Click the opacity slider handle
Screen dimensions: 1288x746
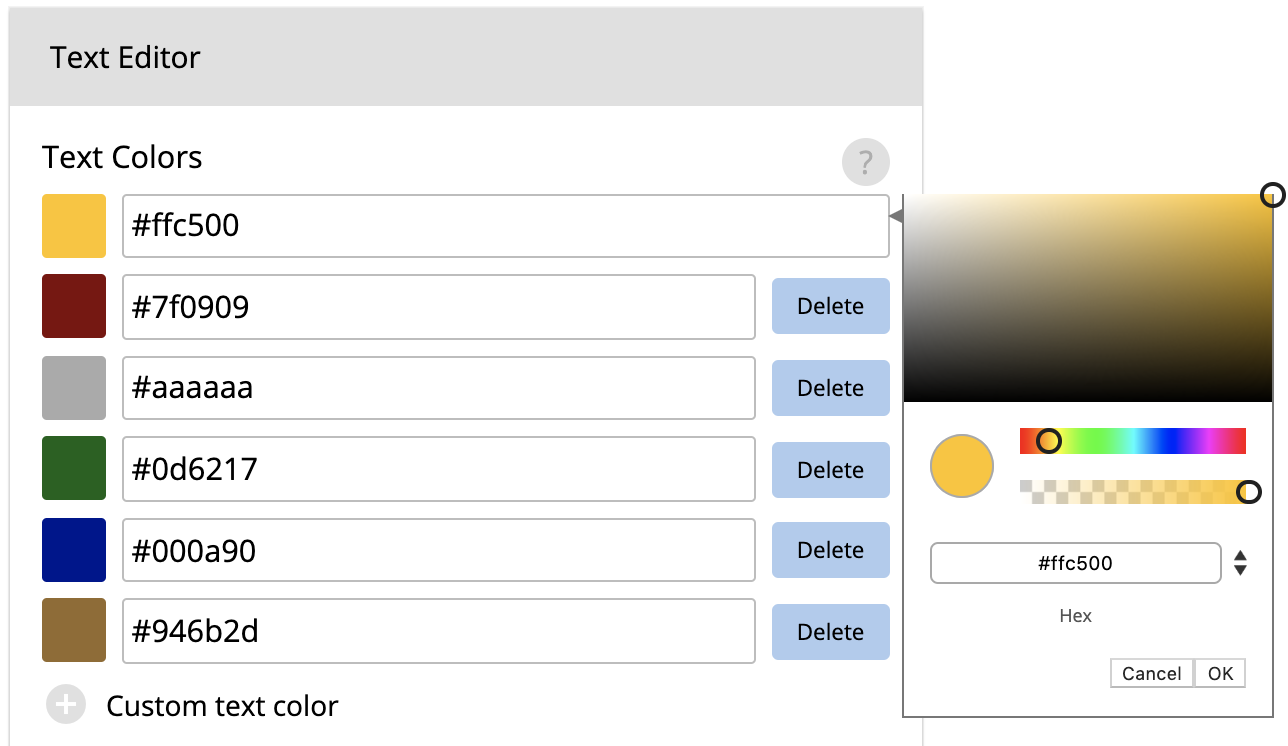pos(1249,492)
